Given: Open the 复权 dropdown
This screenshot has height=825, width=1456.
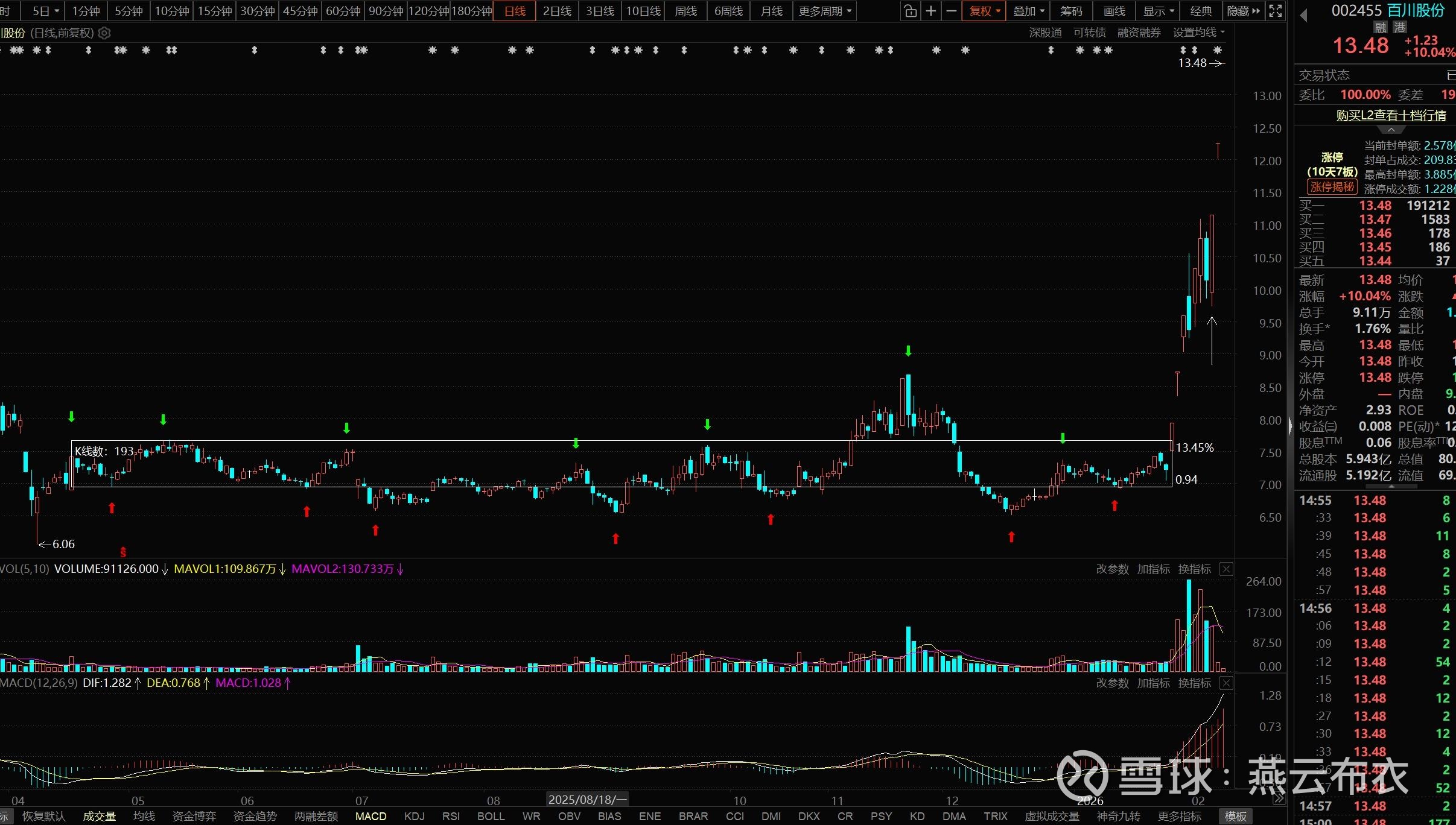Looking at the screenshot, I should [985, 11].
